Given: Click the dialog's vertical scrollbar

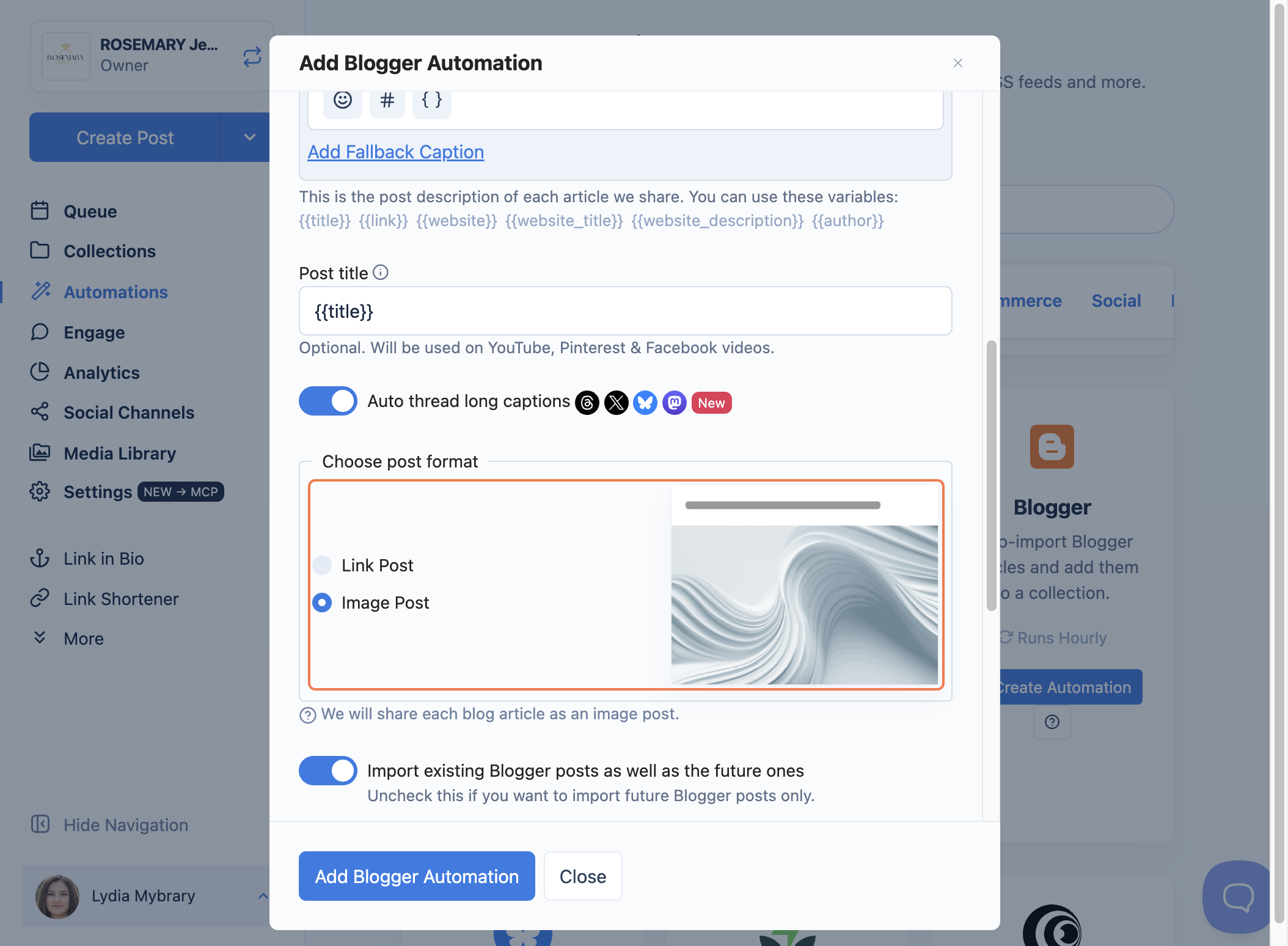Looking at the screenshot, I should [991, 475].
